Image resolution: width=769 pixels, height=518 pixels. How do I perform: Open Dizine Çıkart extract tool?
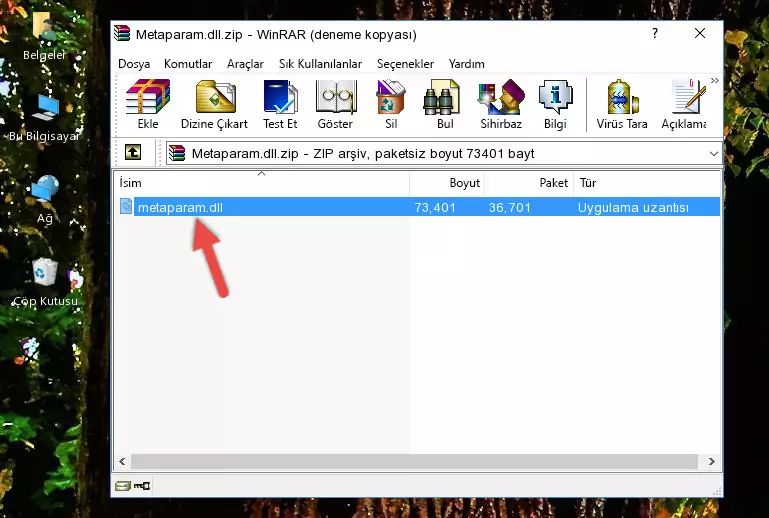[214, 104]
